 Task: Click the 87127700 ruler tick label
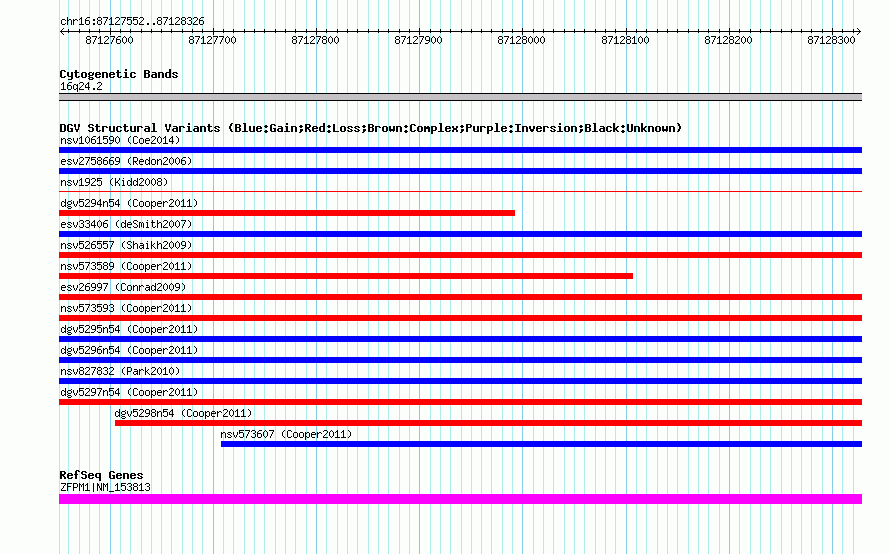pyautogui.click(x=212, y=40)
